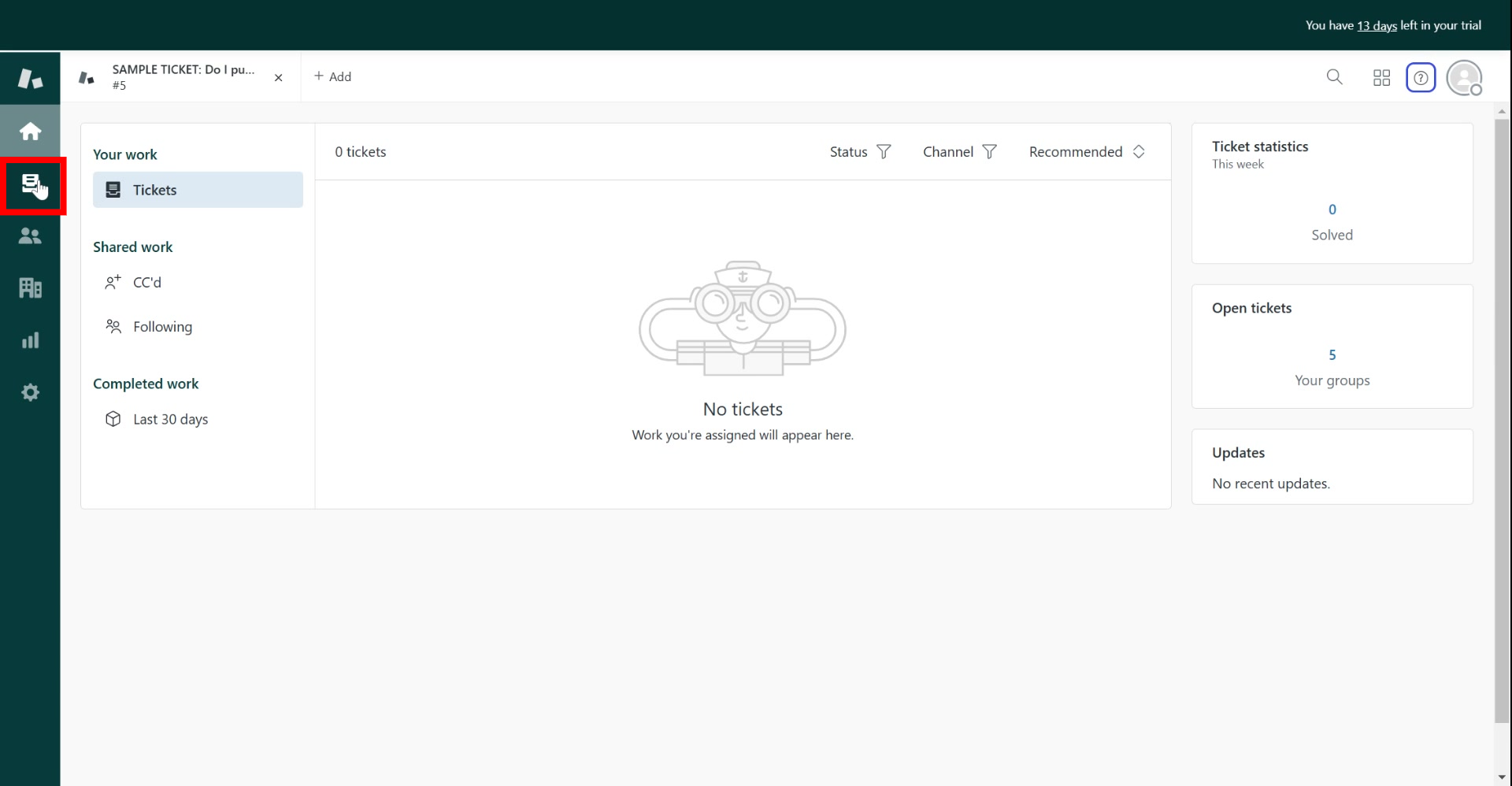Click the 5 open tickets count
Viewport: 1512px width, 786px height.
[x=1332, y=355]
